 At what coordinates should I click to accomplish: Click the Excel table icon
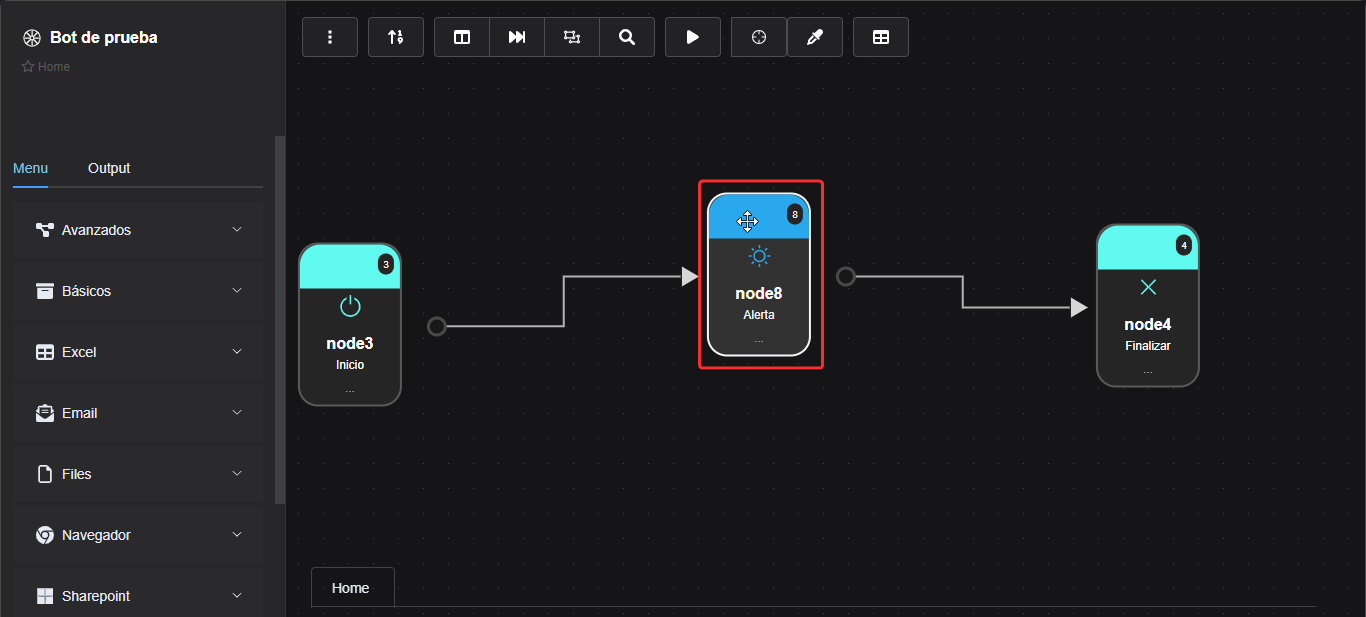pyautogui.click(x=45, y=352)
